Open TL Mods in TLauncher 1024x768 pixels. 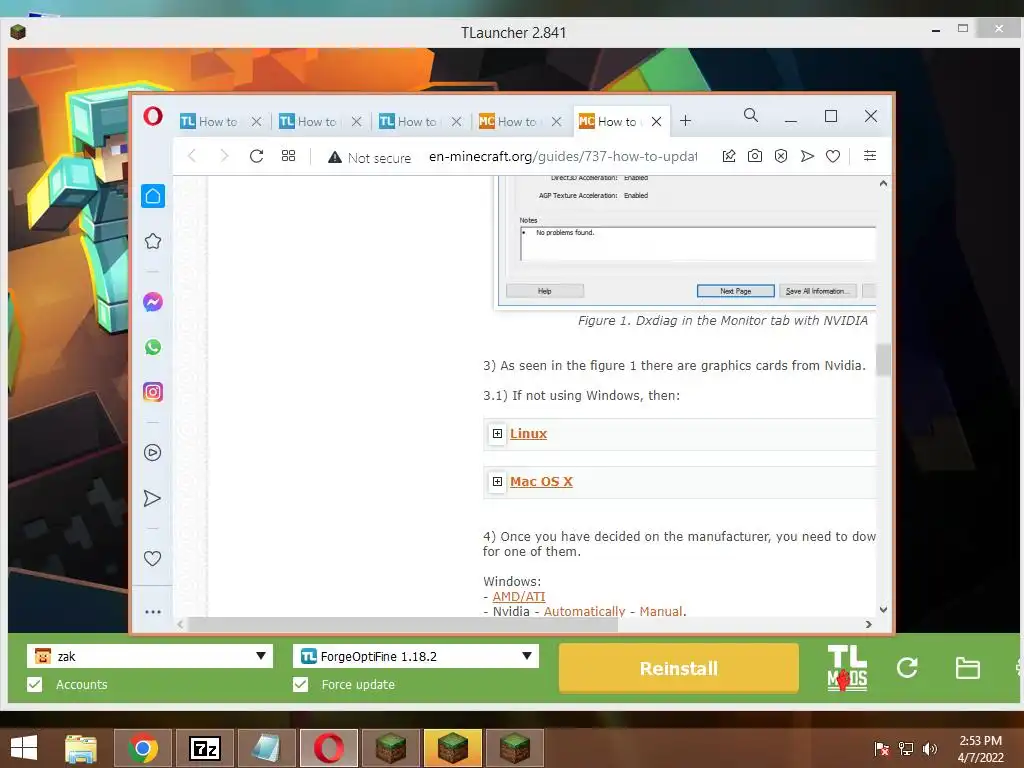pos(847,667)
